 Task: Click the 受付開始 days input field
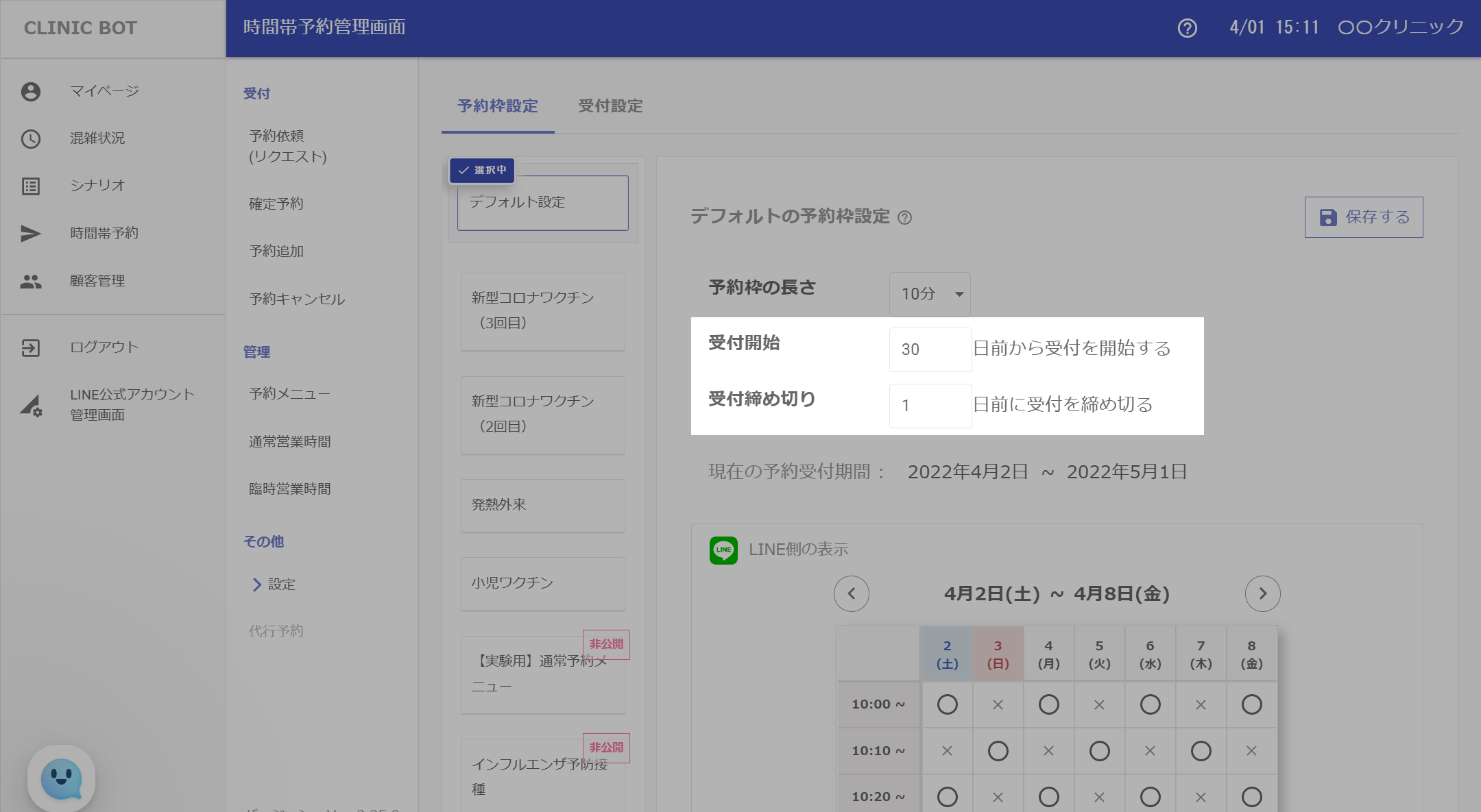pos(930,349)
